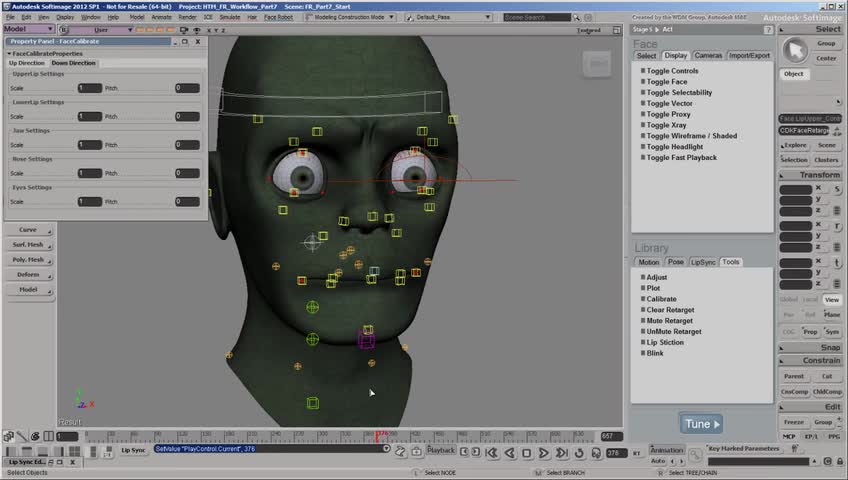The width and height of the screenshot is (848, 480).
Task: Click the Tune stage button
Action: click(x=701, y=424)
